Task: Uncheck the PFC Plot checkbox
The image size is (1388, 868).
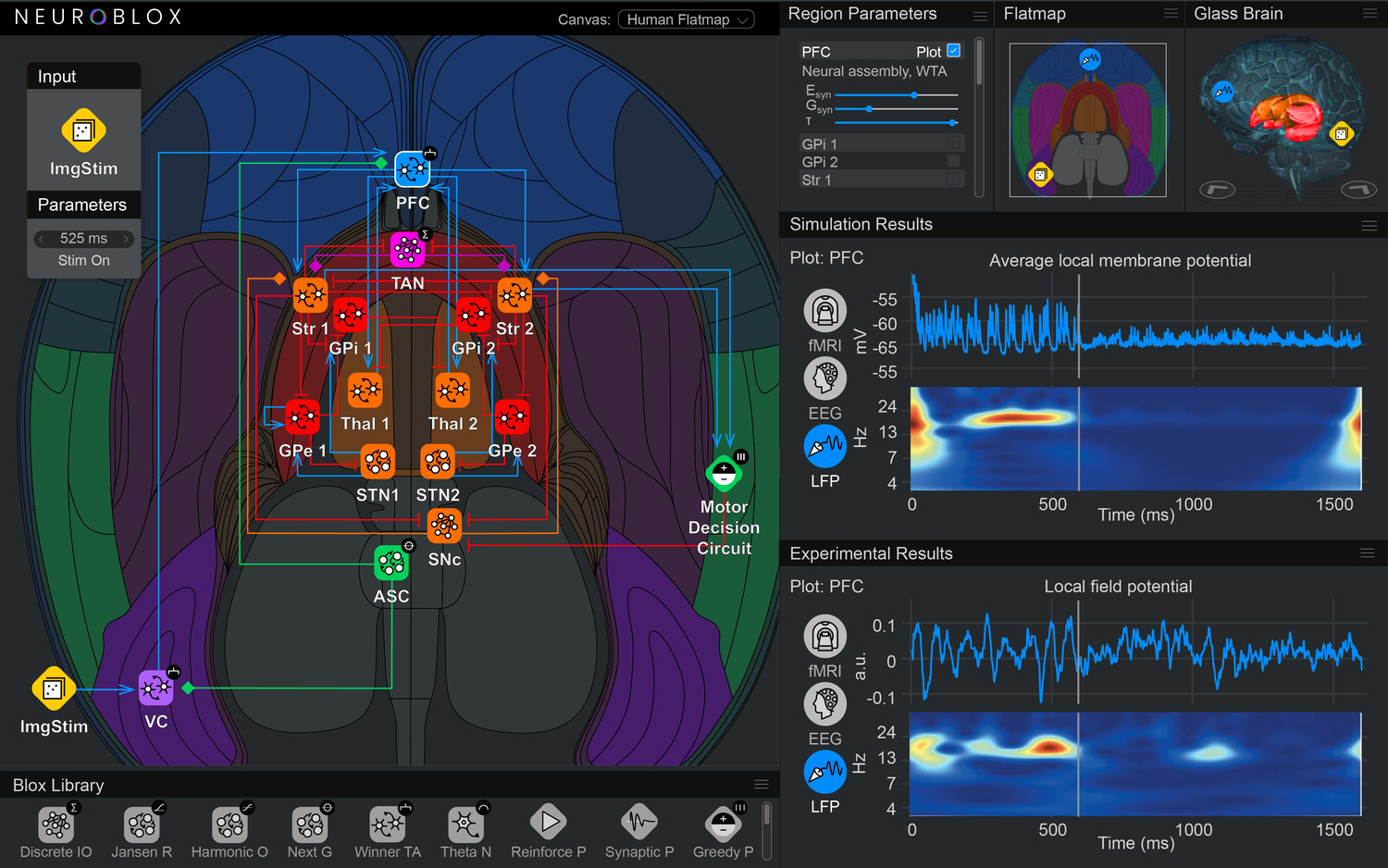Action: (x=954, y=51)
